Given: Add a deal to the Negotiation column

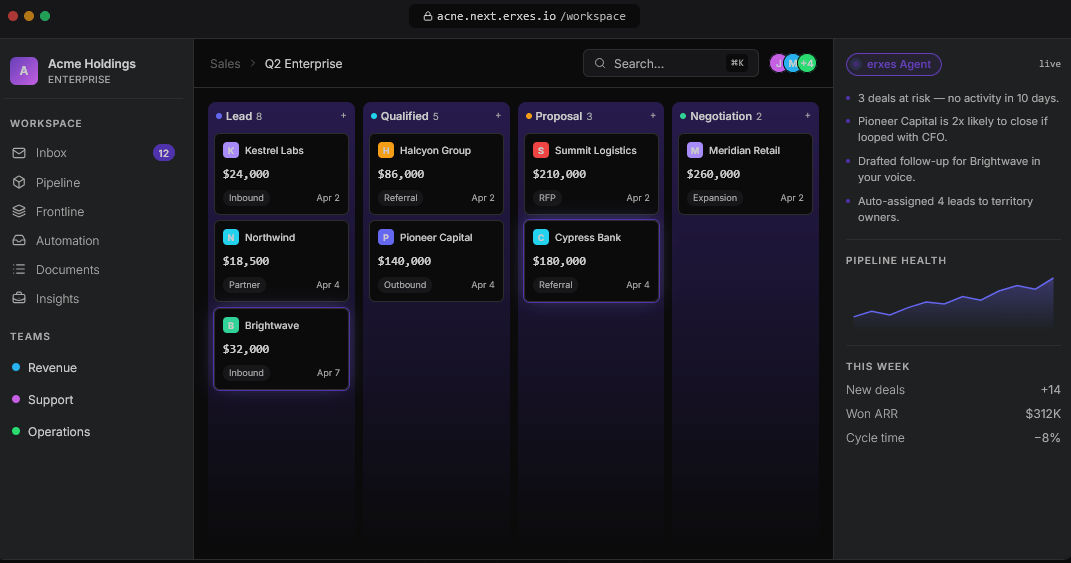Looking at the screenshot, I should pos(807,116).
